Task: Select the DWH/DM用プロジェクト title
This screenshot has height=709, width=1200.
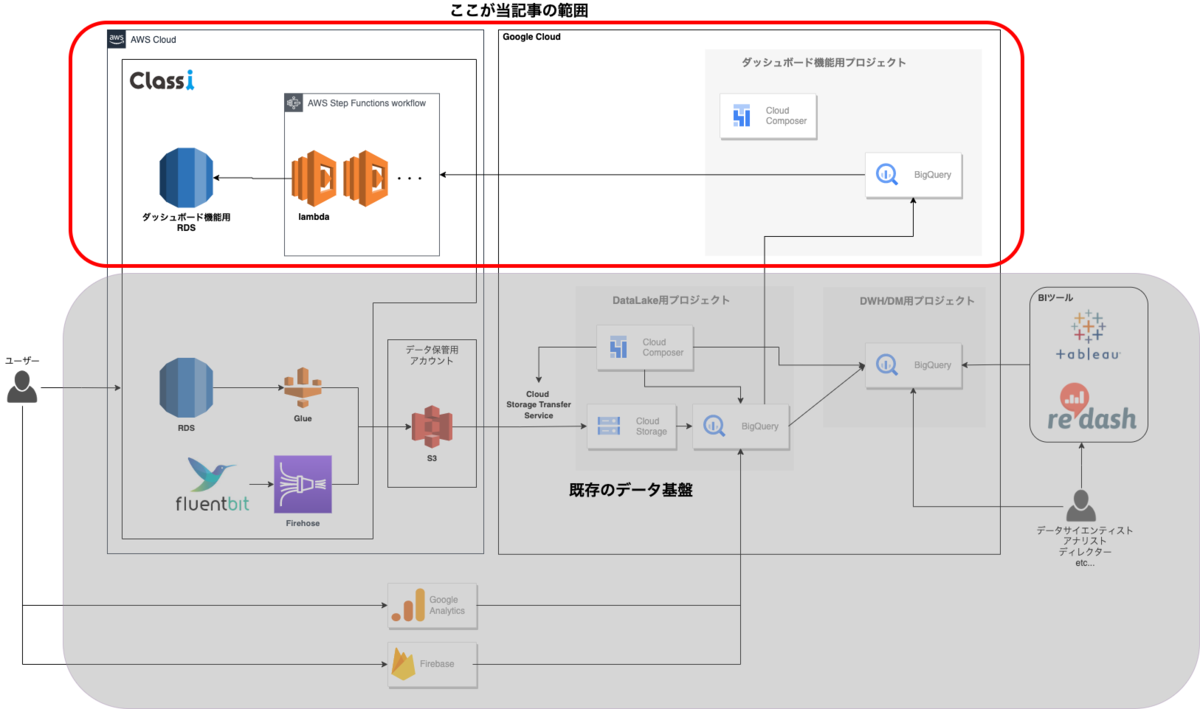Action: [917, 300]
